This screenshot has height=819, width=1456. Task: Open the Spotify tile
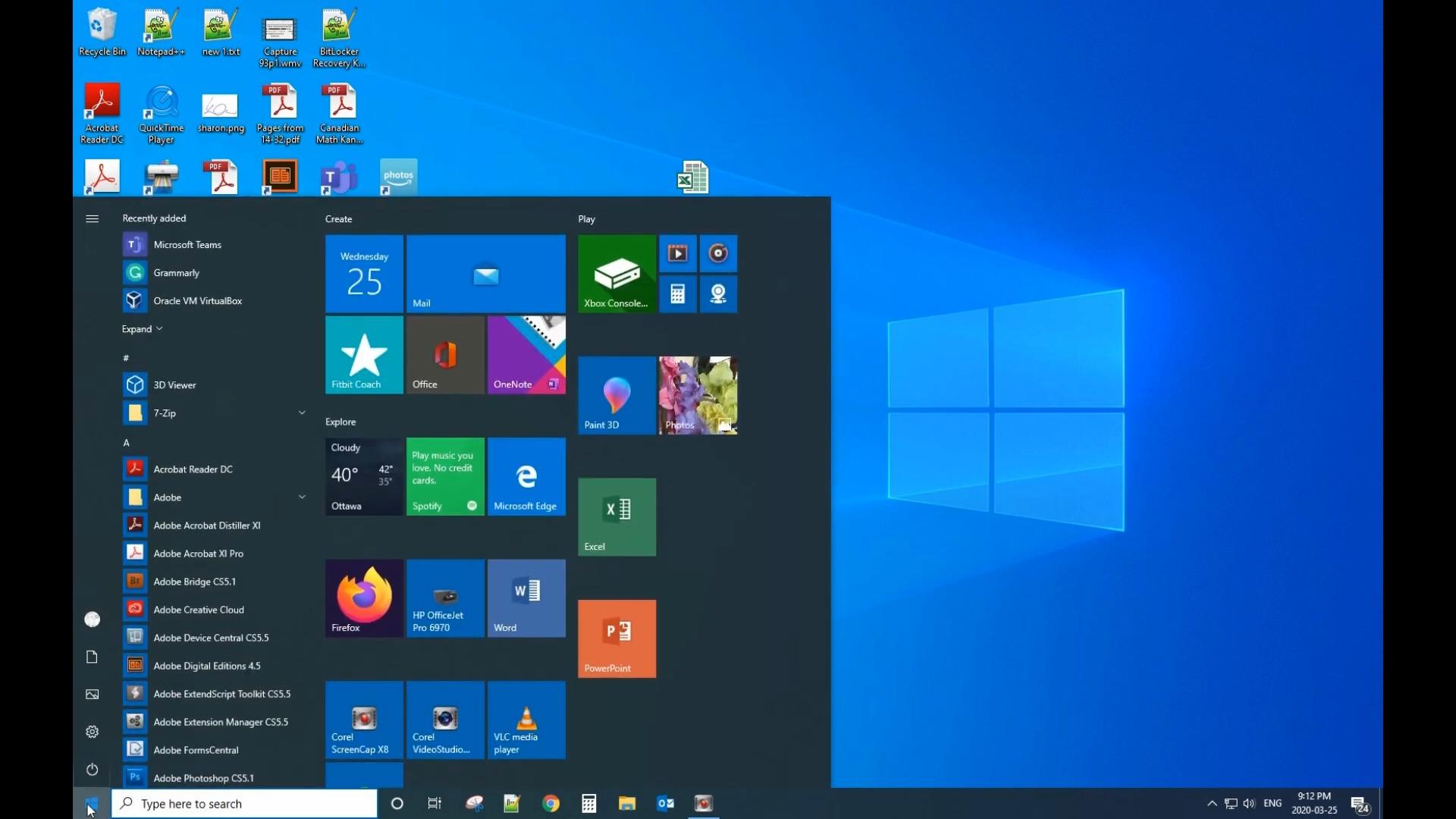[x=445, y=476]
